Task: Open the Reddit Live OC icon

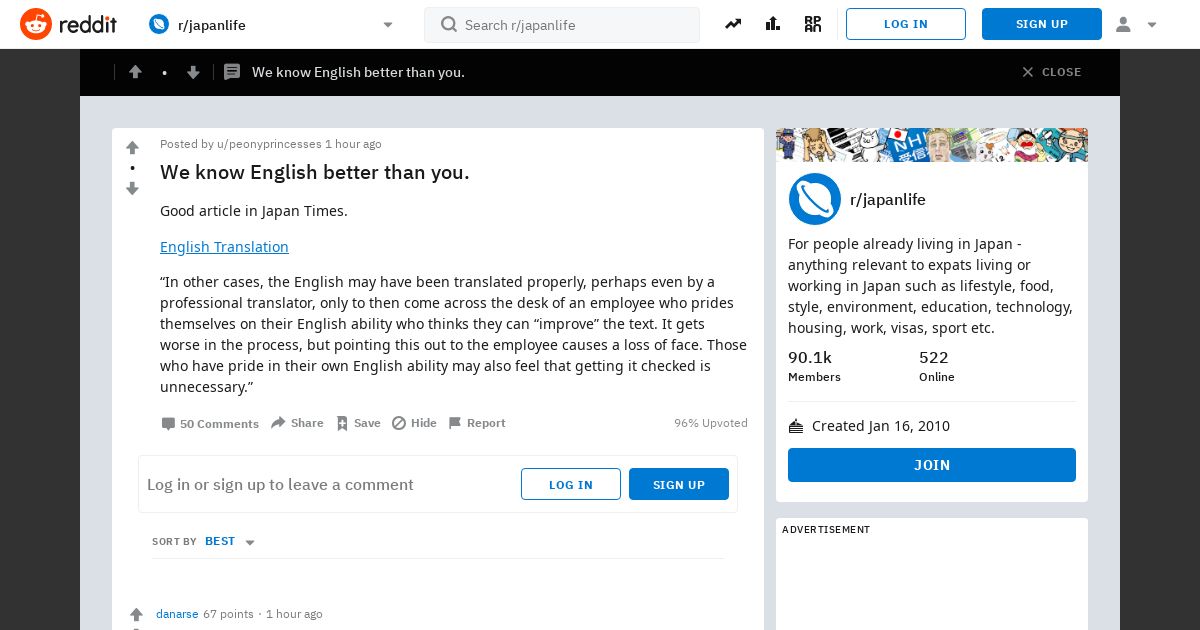Action: coord(813,24)
